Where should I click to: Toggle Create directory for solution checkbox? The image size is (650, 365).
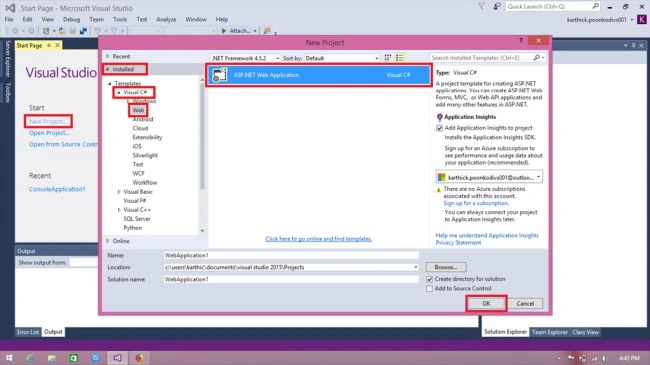(429, 279)
